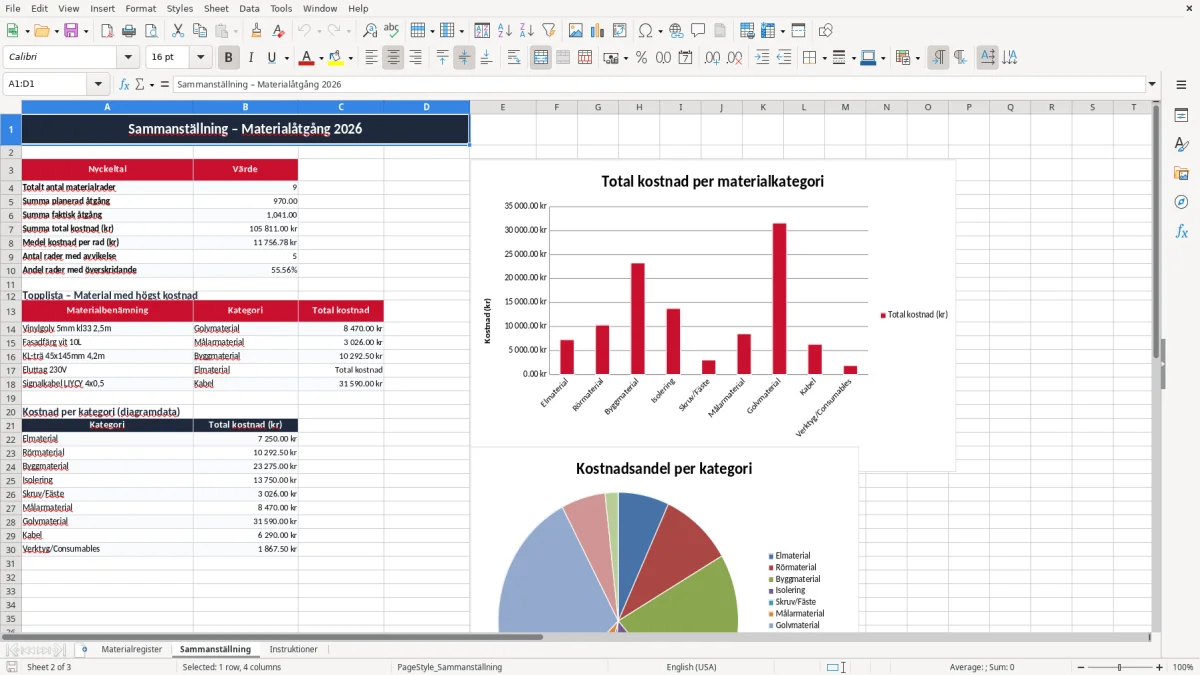This screenshot has width=1200, height=675.
Task: Toggle Center Vertically alignment
Action: pyautogui.click(x=464, y=58)
